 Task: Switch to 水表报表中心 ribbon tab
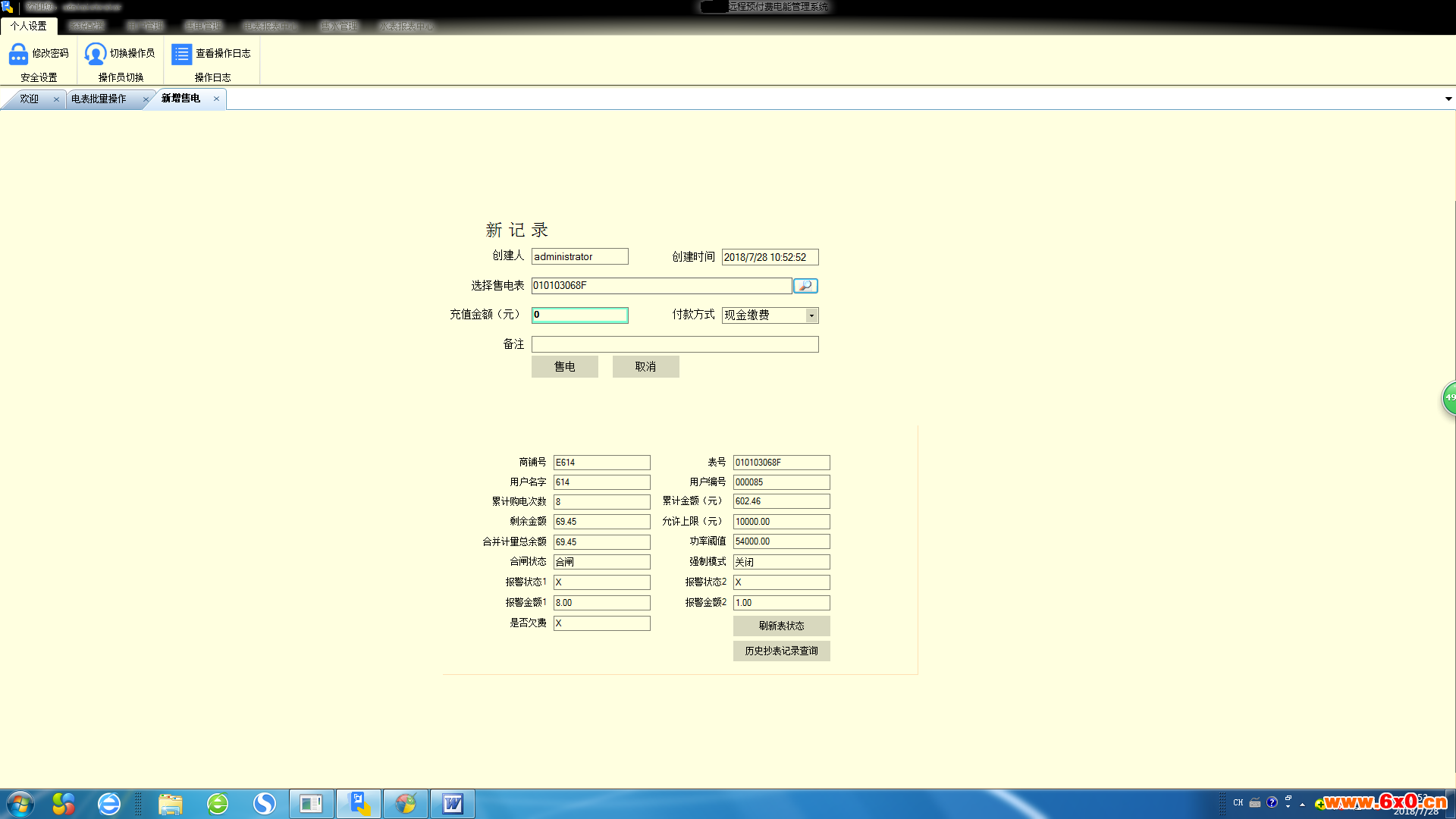tap(406, 26)
